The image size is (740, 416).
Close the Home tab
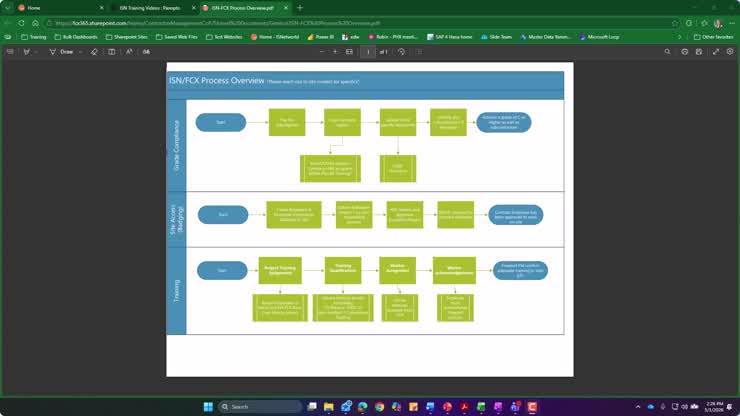click(x=101, y=8)
